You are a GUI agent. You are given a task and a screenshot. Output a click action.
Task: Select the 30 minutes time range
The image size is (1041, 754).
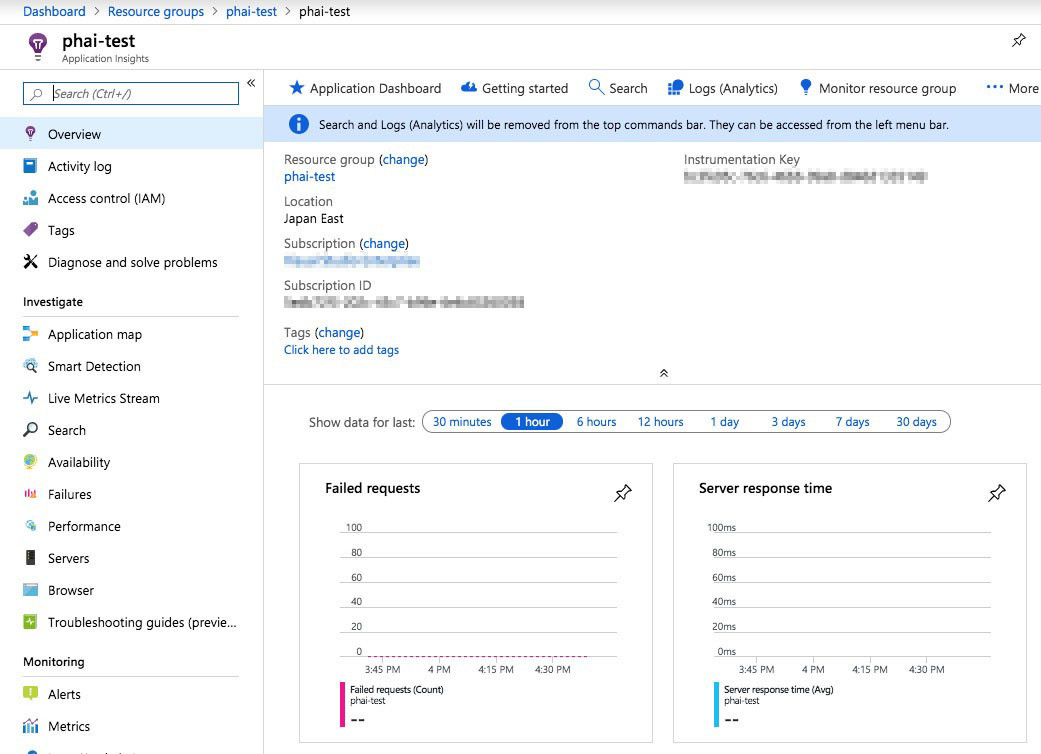(462, 421)
